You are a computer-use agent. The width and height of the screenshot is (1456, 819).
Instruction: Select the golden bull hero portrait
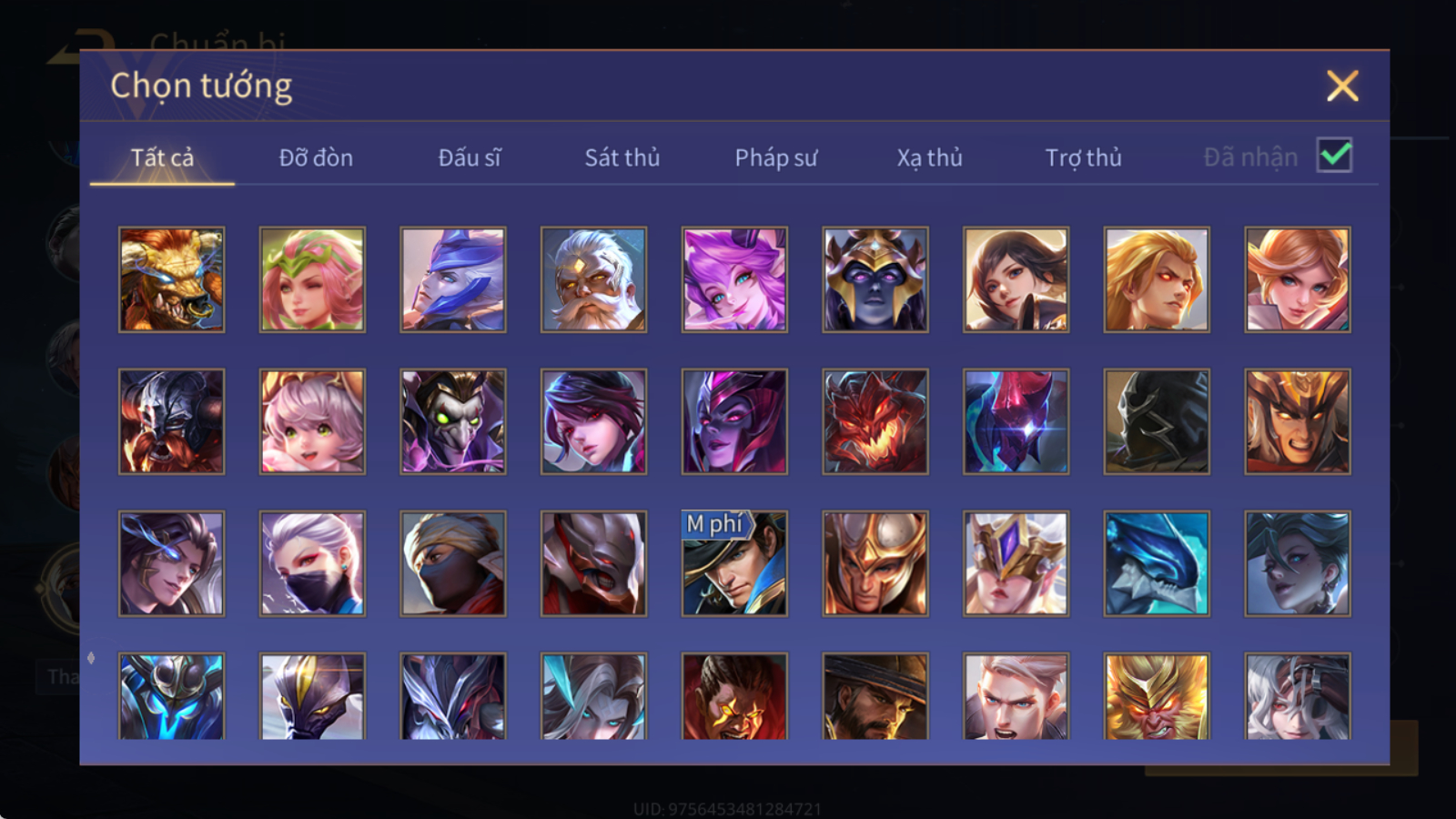[171, 279]
